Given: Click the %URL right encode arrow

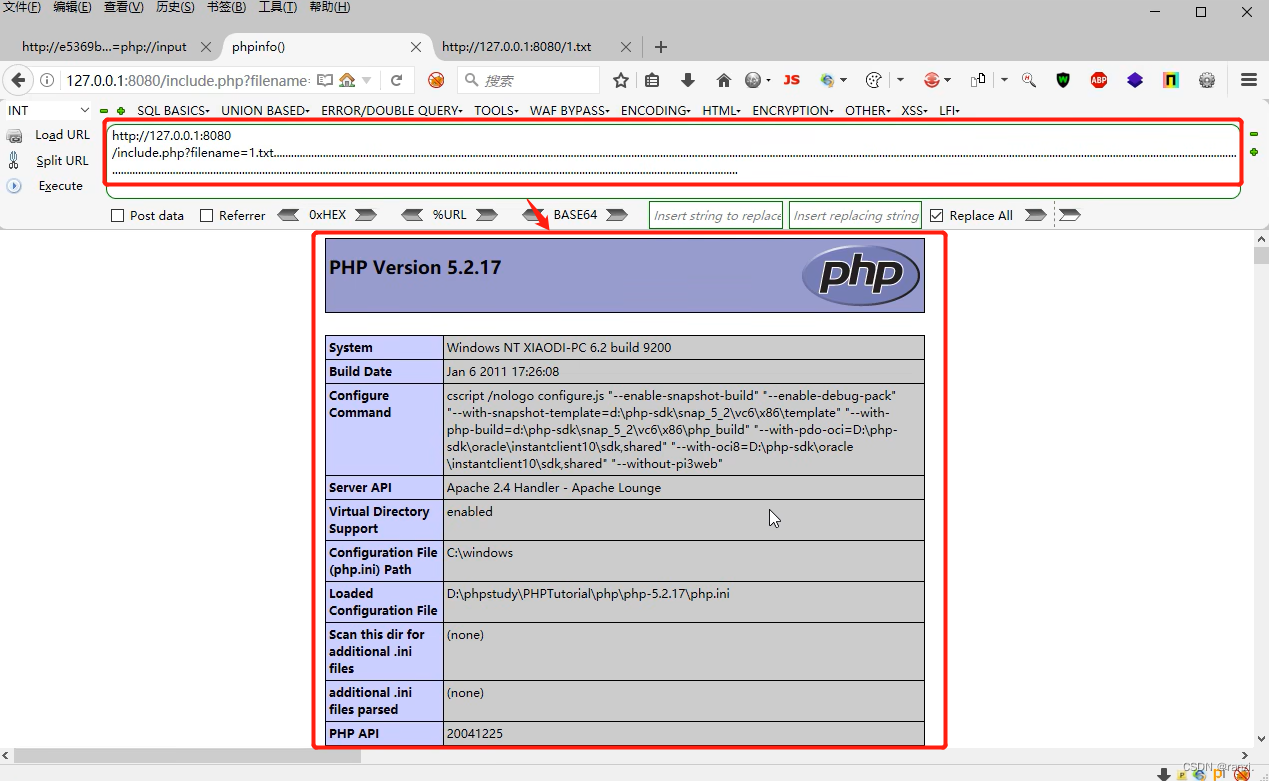Looking at the screenshot, I should coord(486,215).
